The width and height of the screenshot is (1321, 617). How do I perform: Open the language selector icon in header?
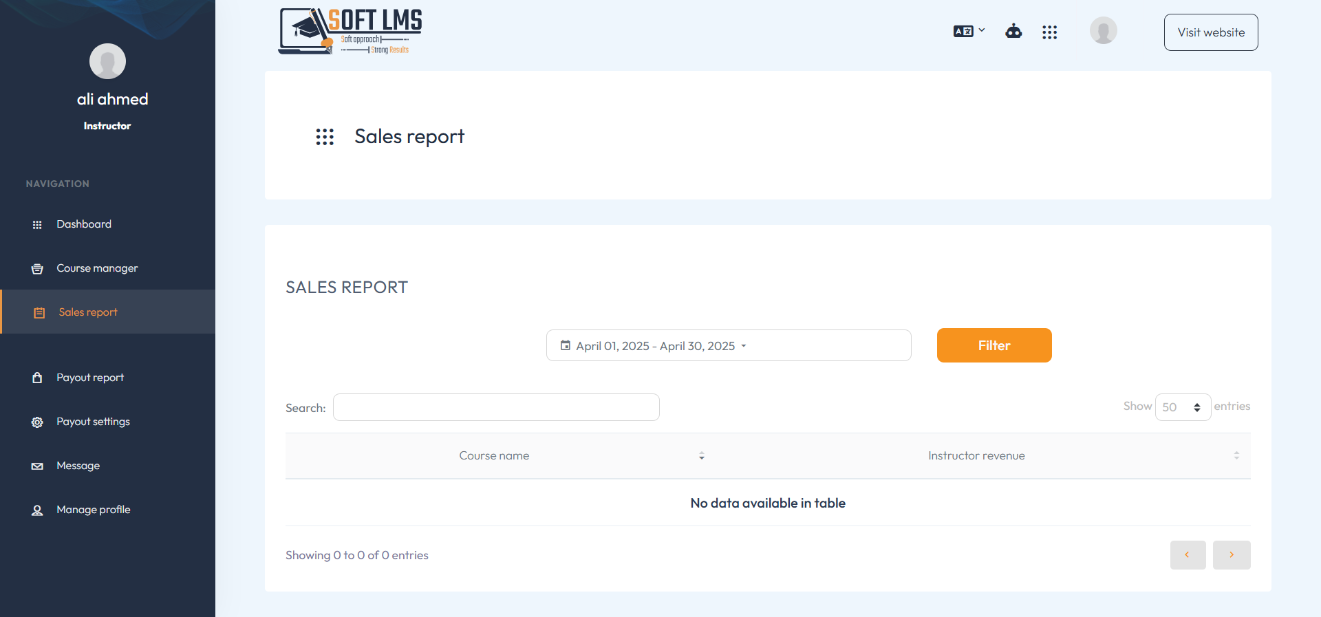pos(969,31)
